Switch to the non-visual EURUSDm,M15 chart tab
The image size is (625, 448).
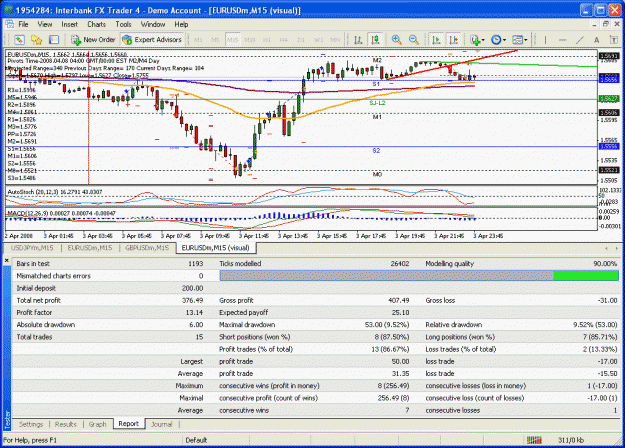click(90, 248)
